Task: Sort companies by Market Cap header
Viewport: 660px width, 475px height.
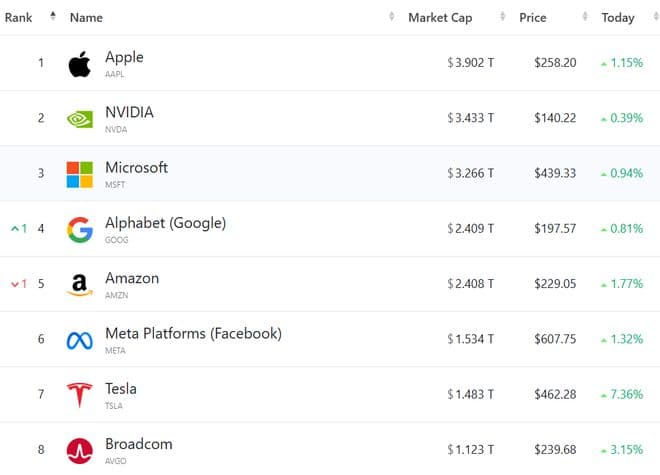Action: [440, 18]
